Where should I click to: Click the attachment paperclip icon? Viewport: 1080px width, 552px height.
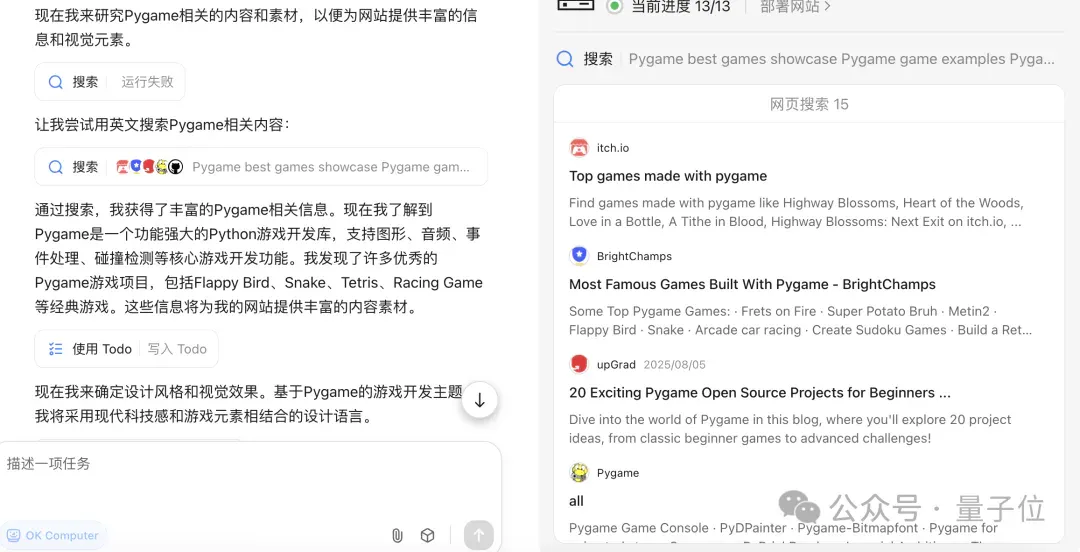point(397,535)
